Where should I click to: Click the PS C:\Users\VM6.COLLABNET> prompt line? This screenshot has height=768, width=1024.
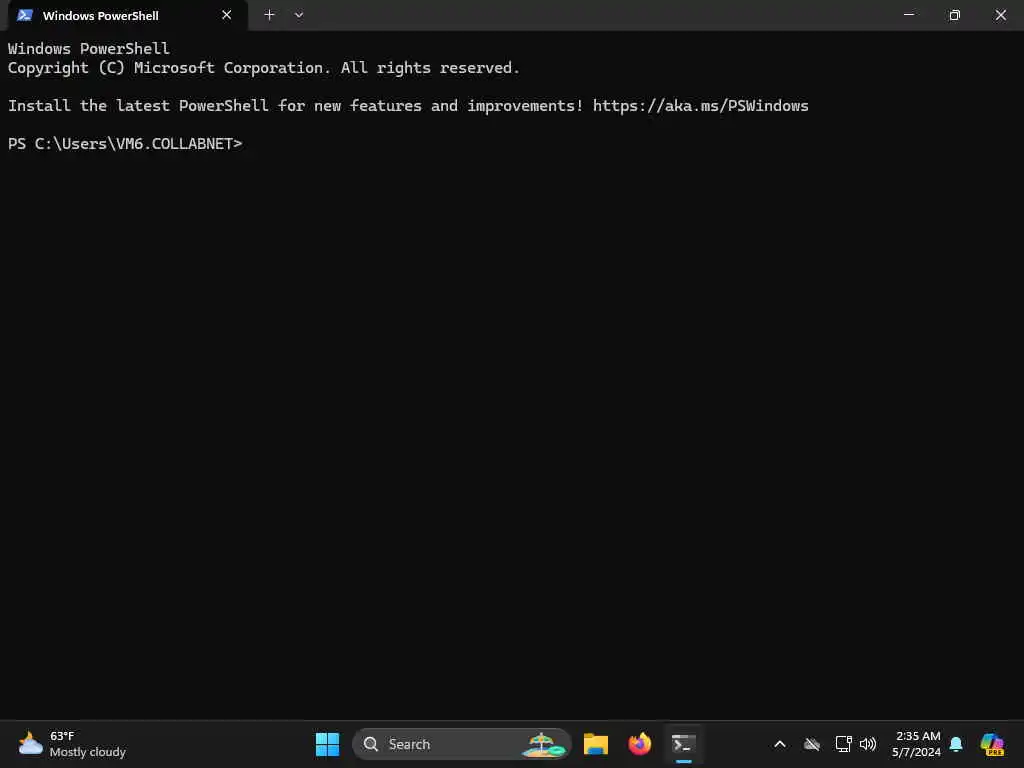click(x=125, y=144)
